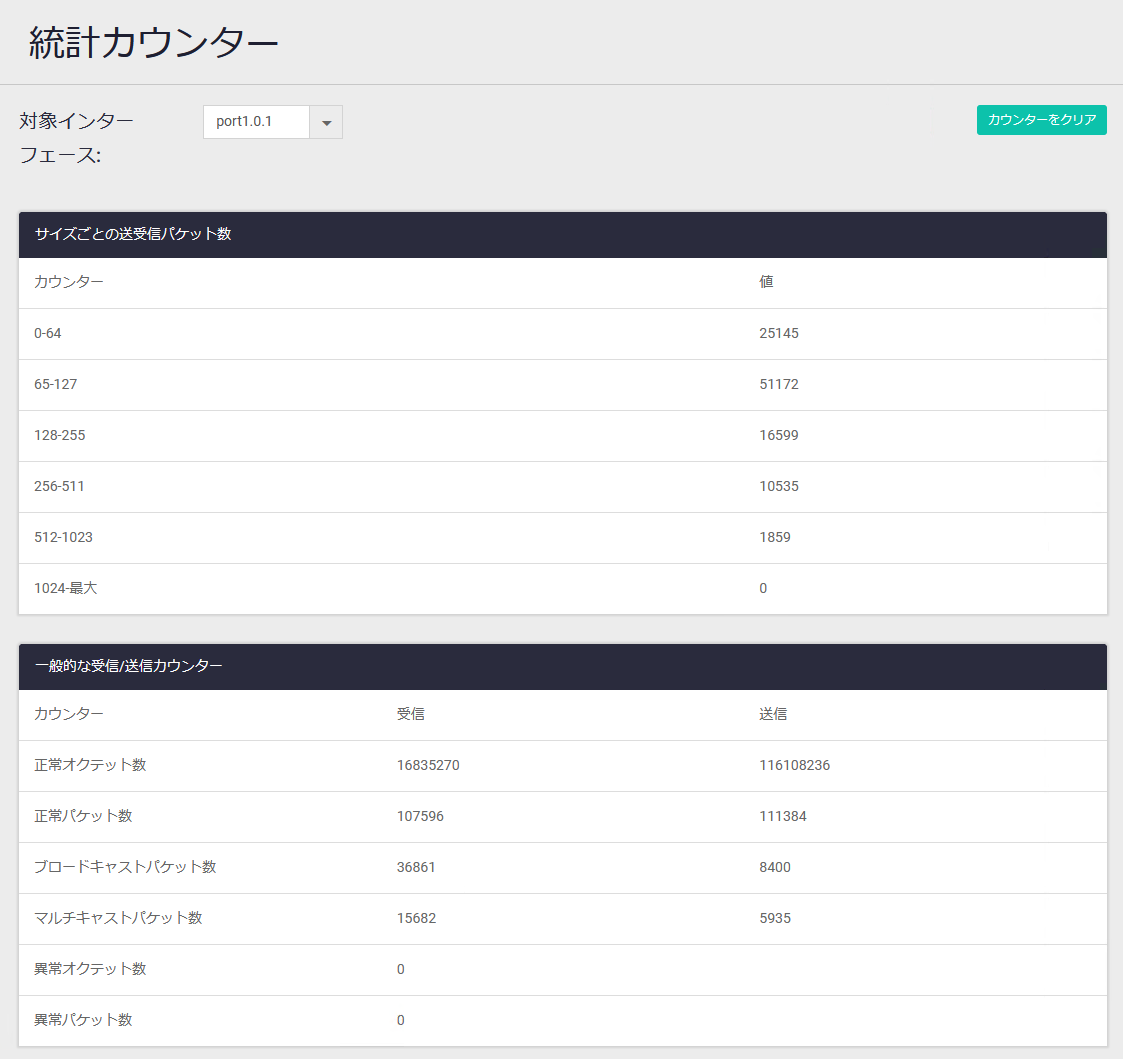The height and width of the screenshot is (1059, 1123).
Task: Click the 1024-最大 row label
Action: [66, 588]
